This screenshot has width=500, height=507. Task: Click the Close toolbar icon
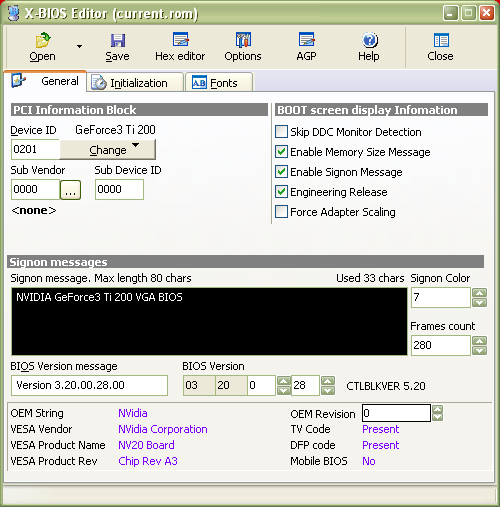click(440, 47)
